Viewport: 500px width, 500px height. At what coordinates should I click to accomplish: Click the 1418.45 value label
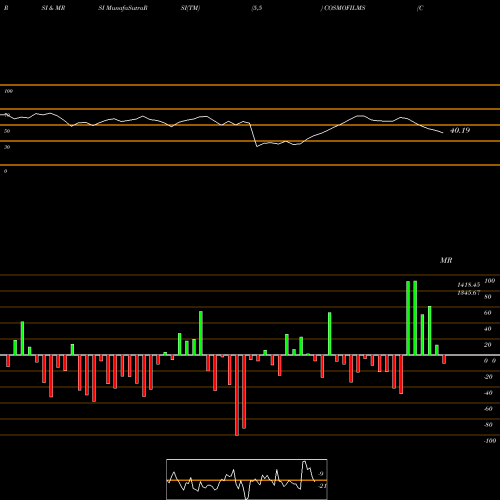point(469,285)
